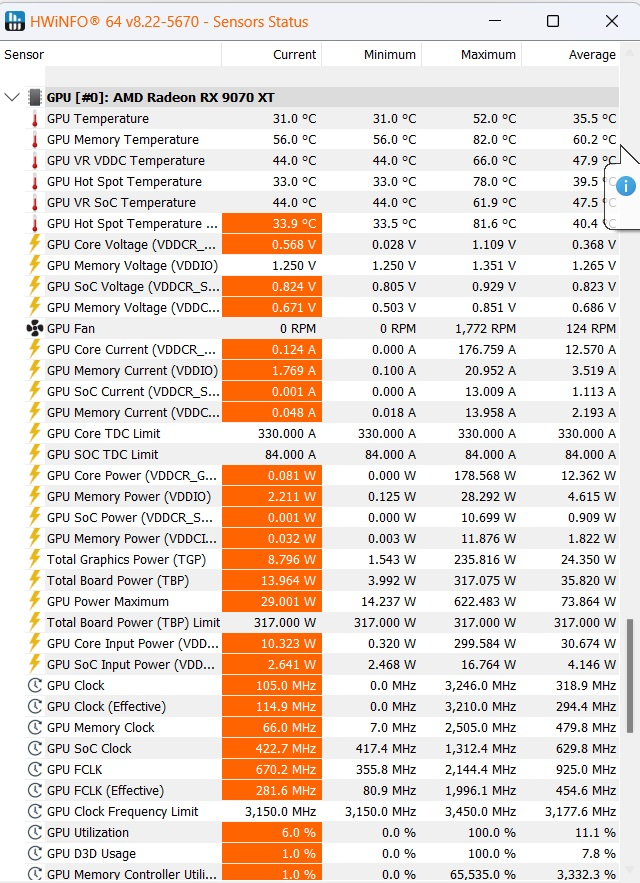Click lightning icon for Total Board Power (TBP) Limit
Image resolution: width=640 pixels, height=883 pixels.
pyautogui.click(x=34, y=622)
